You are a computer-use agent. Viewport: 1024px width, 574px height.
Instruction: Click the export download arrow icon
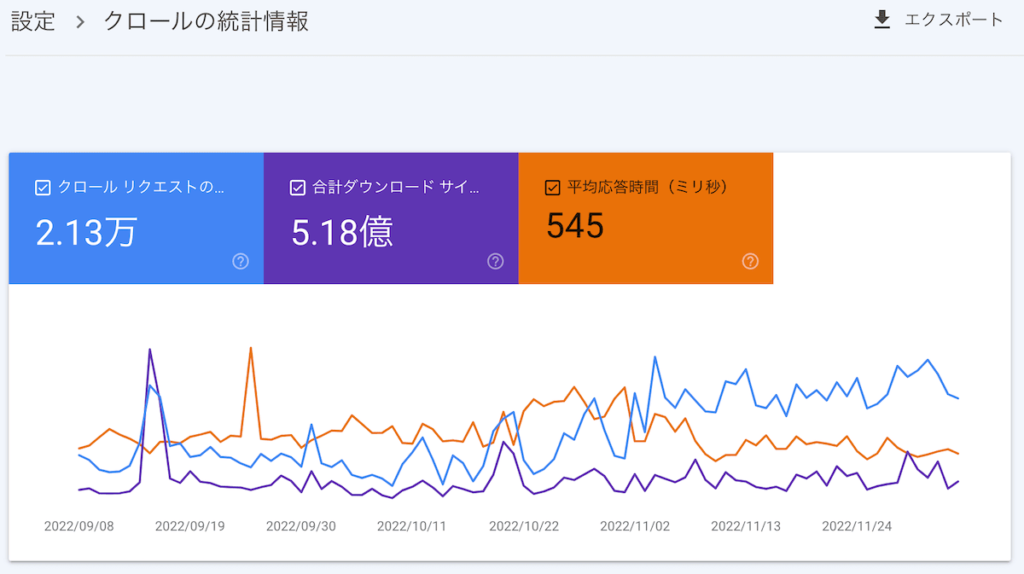coord(882,20)
